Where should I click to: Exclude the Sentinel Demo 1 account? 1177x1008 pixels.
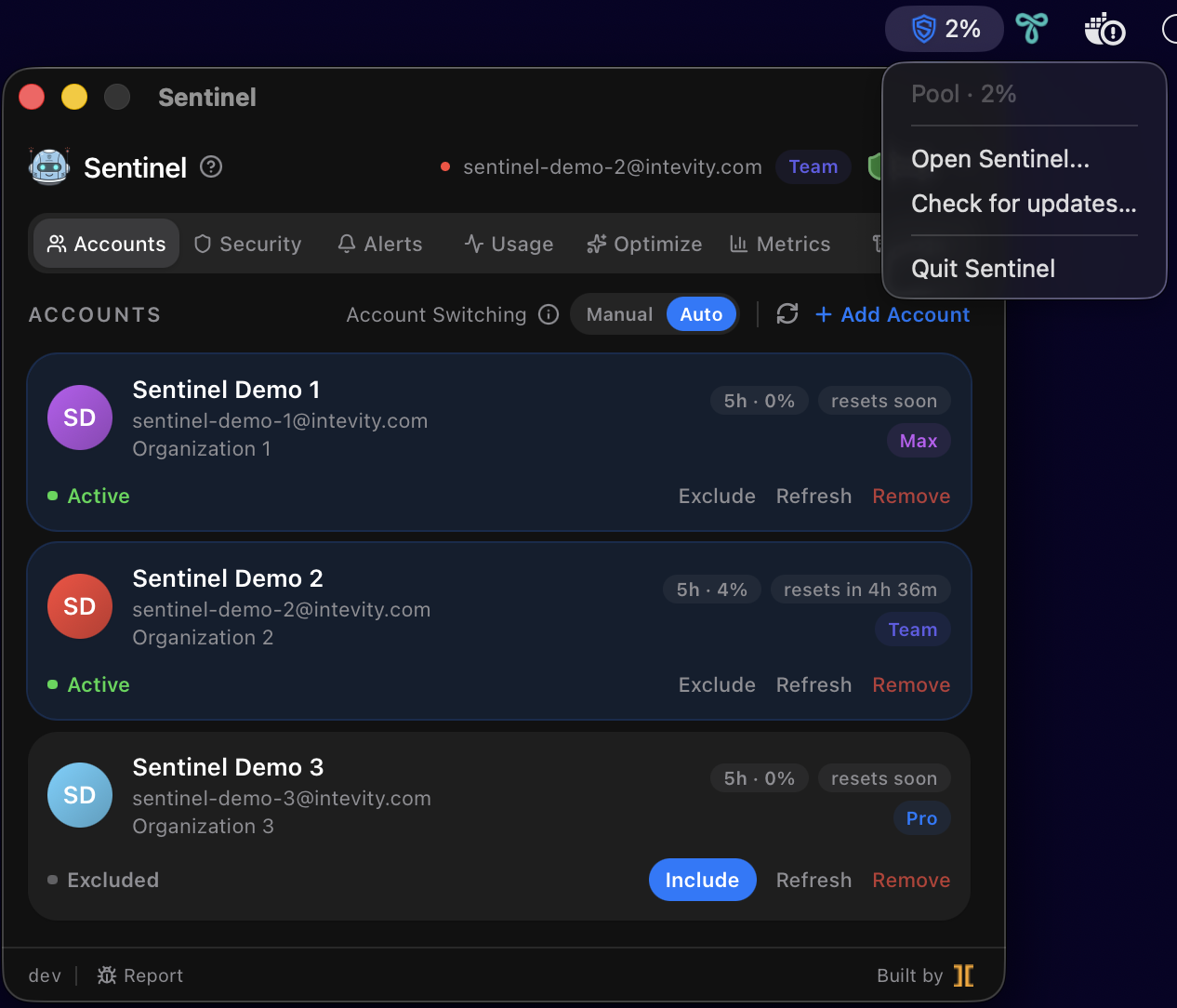coord(717,496)
